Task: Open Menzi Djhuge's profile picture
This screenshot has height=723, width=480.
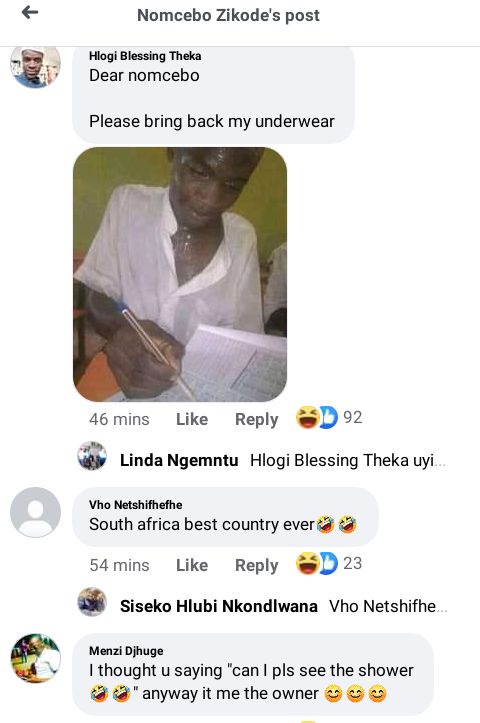Action: [36, 658]
